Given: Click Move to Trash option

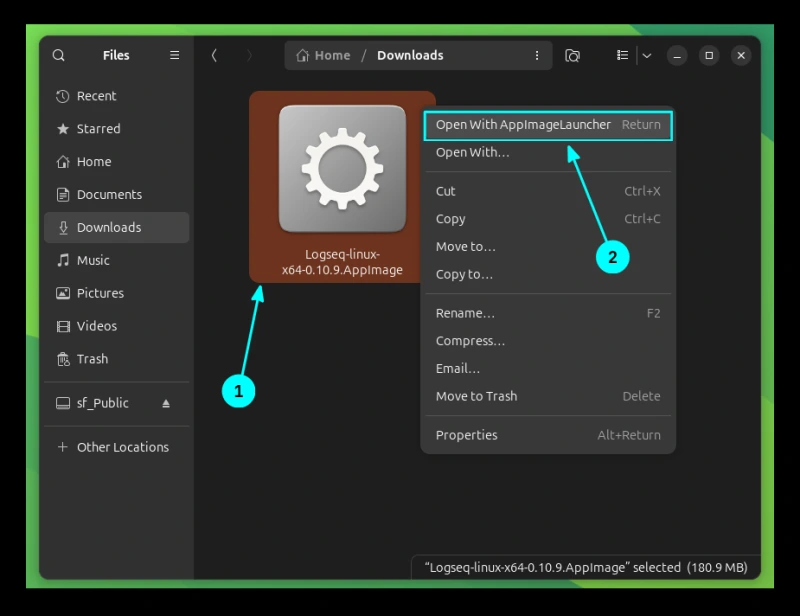Looking at the screenshot, I should point(476,396).
